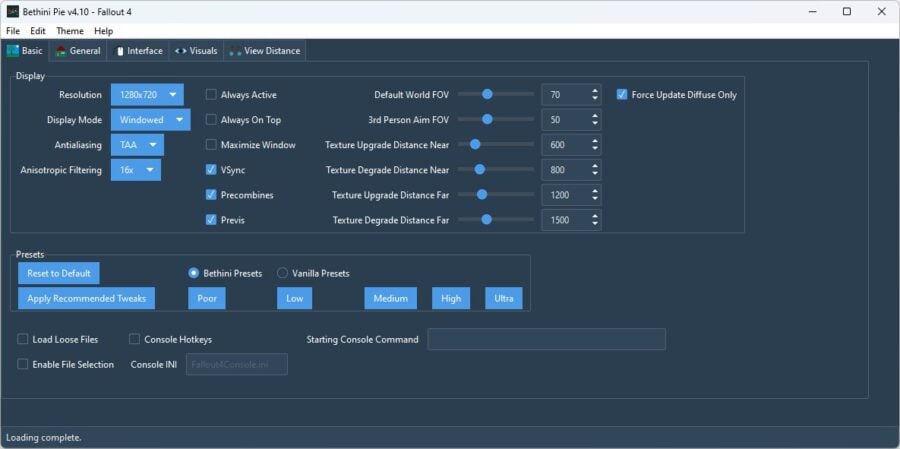Open the Theme menu
900x449 pixels.
click(x=70, y=31)
